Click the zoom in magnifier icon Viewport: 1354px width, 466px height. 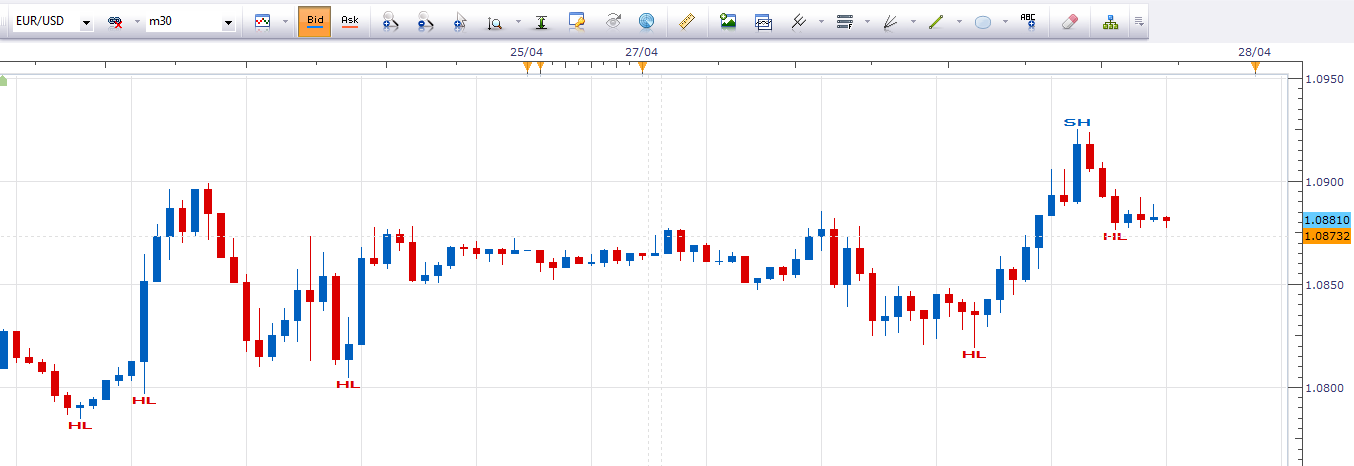tap(391, 21)
